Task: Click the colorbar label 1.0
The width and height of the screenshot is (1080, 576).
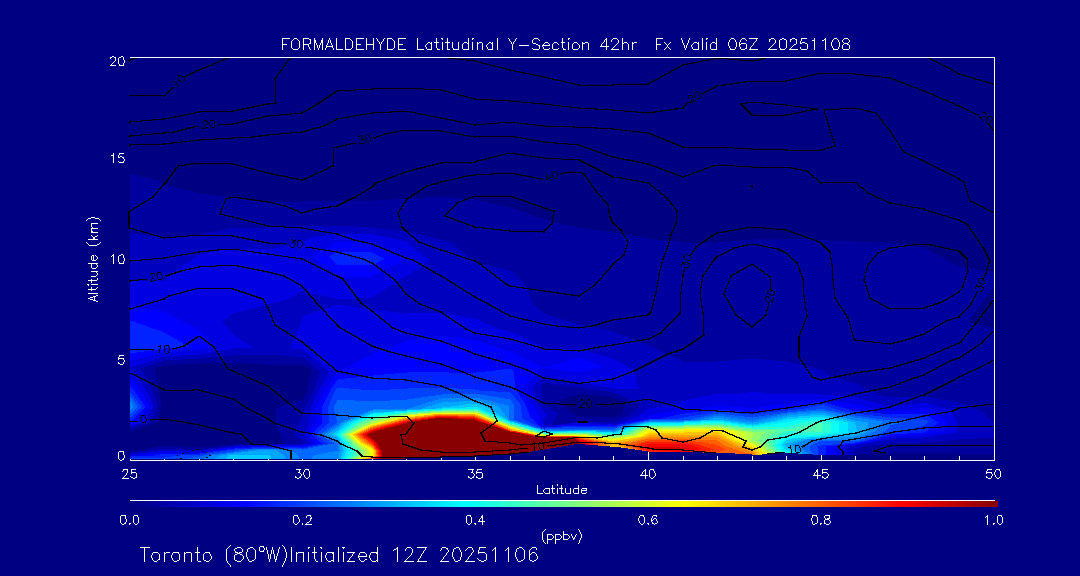Action: click(x=993, y=520)
